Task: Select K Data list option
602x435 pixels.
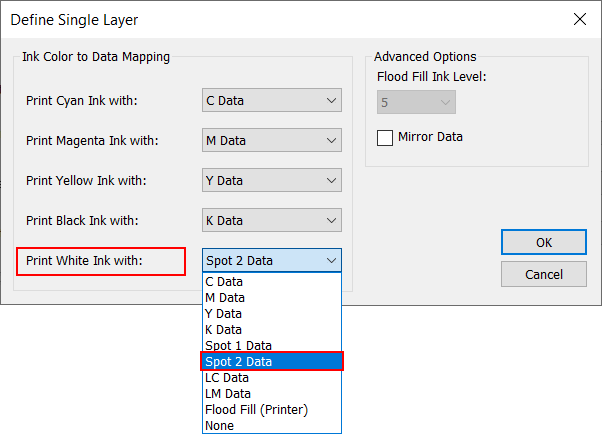Action: pos(271,329)
